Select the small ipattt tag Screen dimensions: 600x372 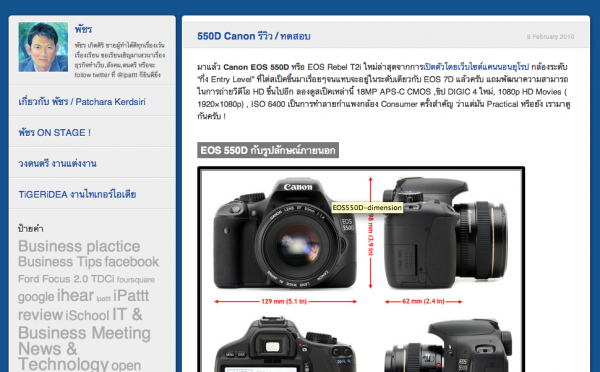(103, 299)
